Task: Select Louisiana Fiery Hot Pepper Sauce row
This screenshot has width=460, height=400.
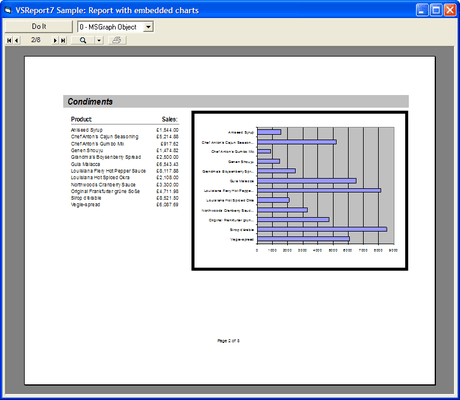Action: (x=125, y=171)
